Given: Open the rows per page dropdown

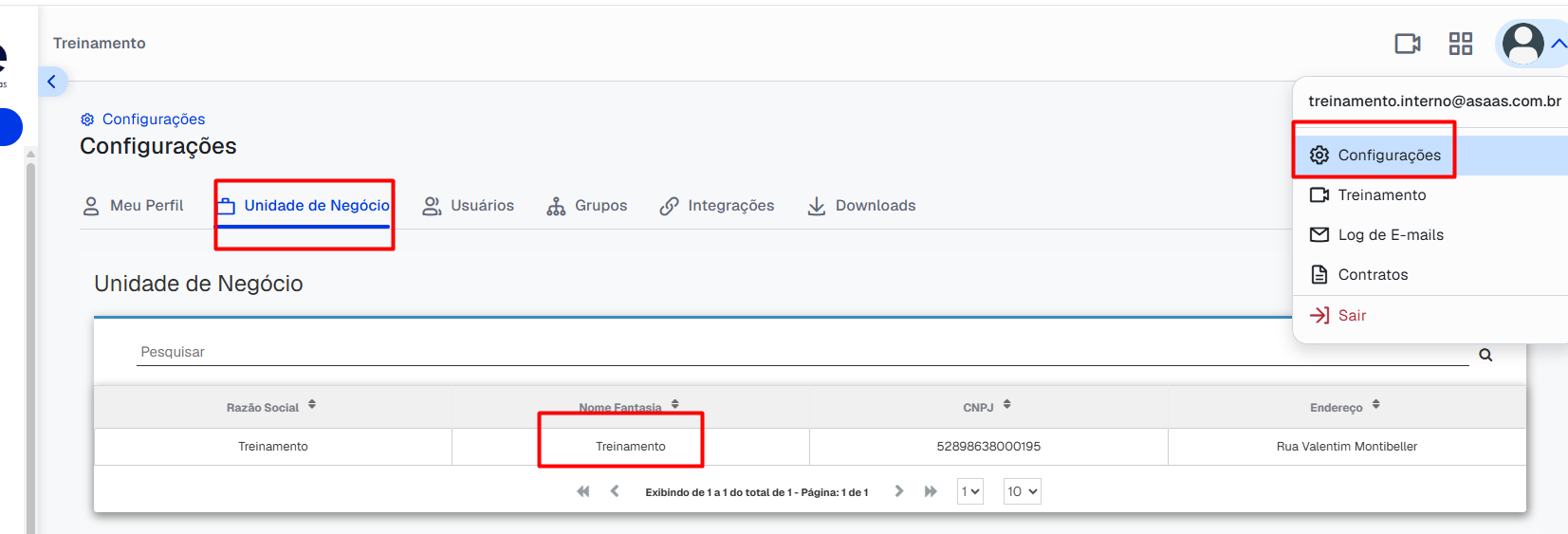Looking at the screenshot, I should [1023, 491].
